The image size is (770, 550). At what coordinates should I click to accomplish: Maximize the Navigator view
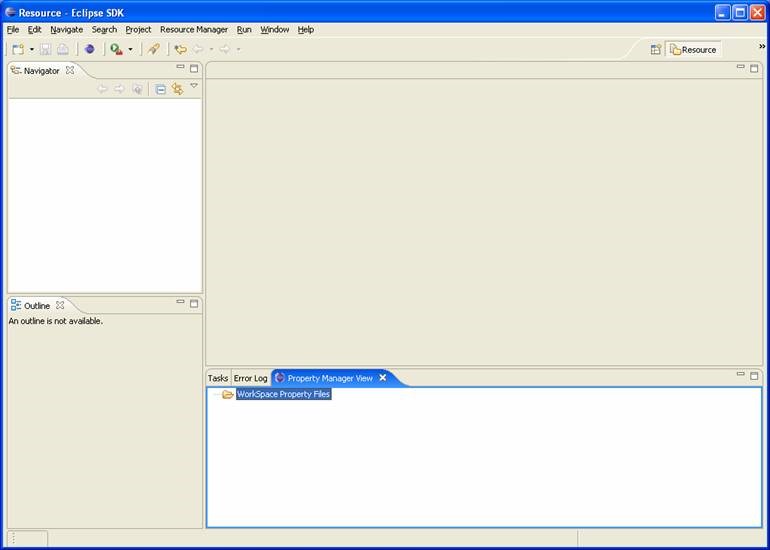(194, 68)
